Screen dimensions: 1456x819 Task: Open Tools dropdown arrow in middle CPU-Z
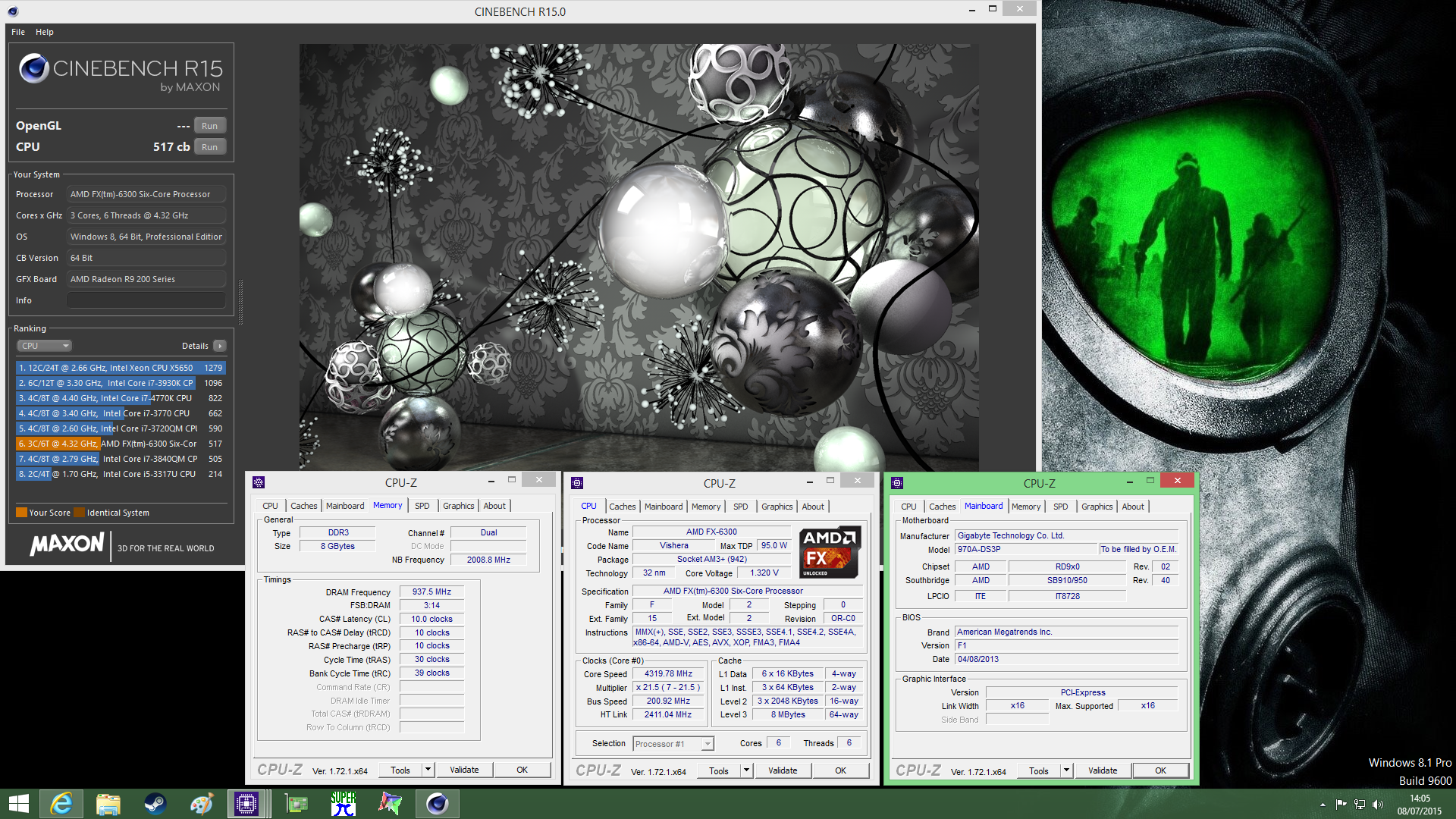[746, 770]
